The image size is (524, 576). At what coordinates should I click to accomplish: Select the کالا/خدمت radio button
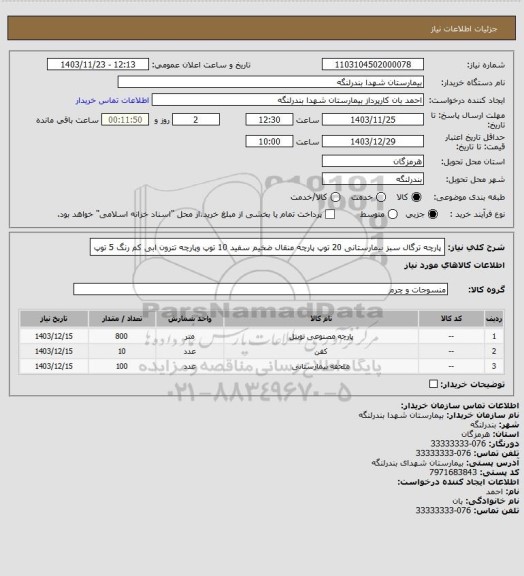pos(335,197)
